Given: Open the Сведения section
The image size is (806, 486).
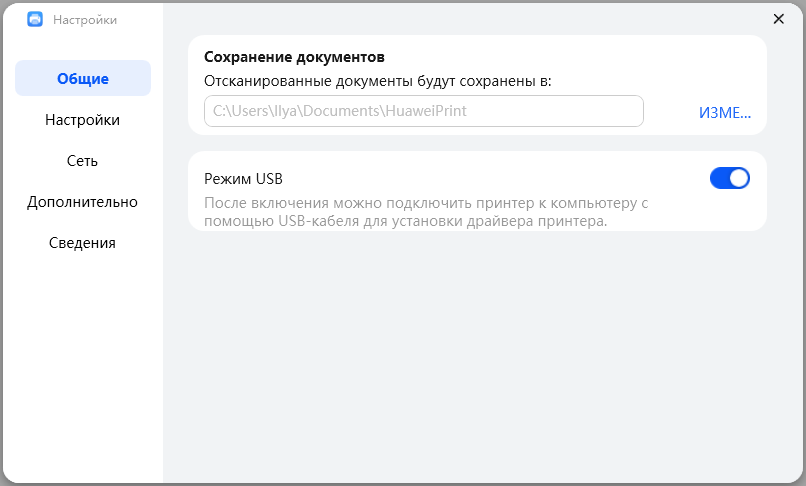Looking at the screenshot, I should (83, 243).
